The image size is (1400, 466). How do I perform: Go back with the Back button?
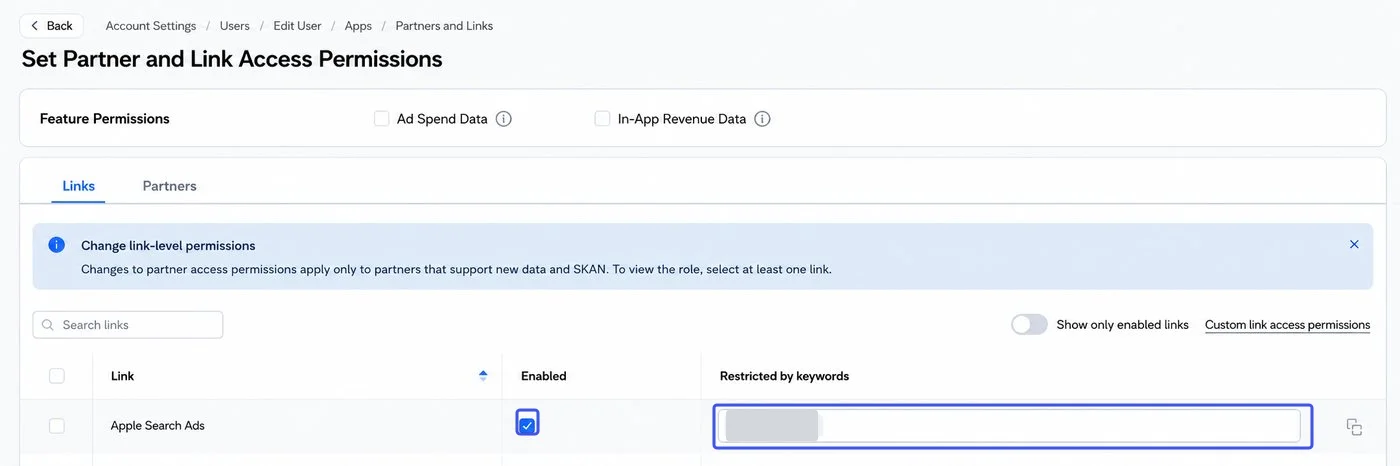point(51,26)
